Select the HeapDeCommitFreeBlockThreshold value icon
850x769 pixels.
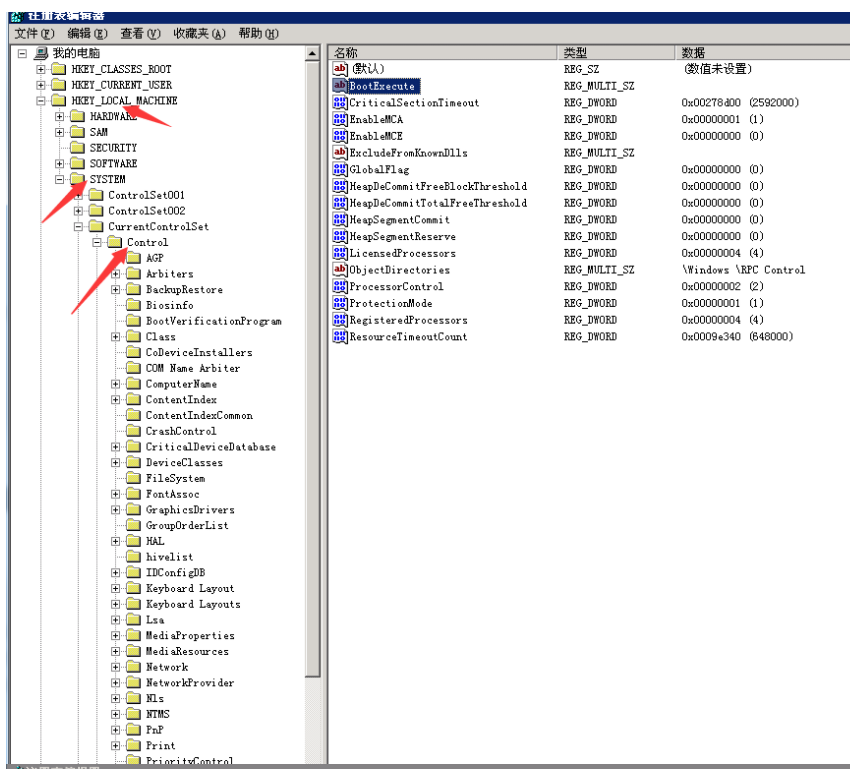pyautogui.click(x=340, y=186)
